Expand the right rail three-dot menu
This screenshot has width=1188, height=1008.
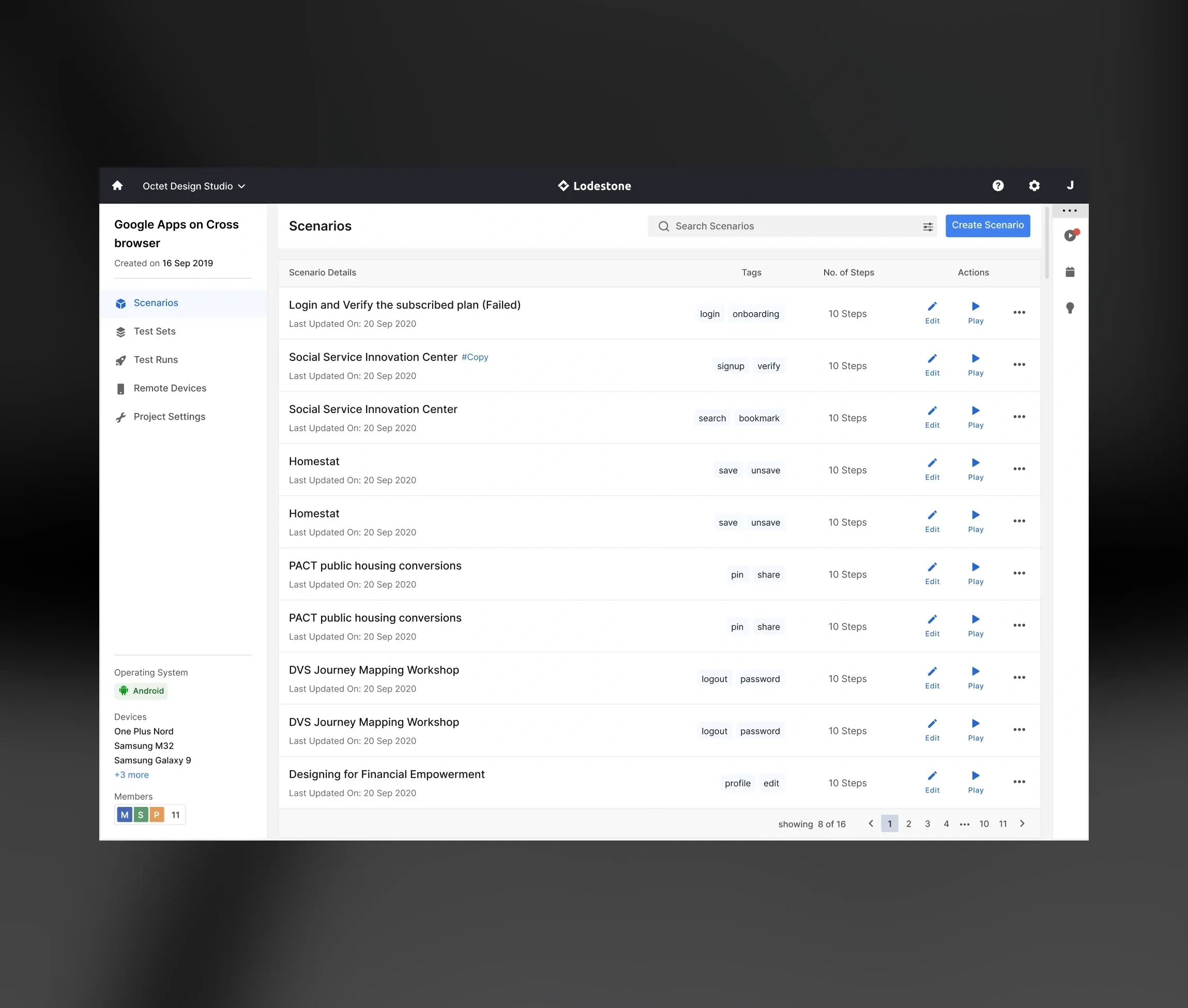[1069, 211]
